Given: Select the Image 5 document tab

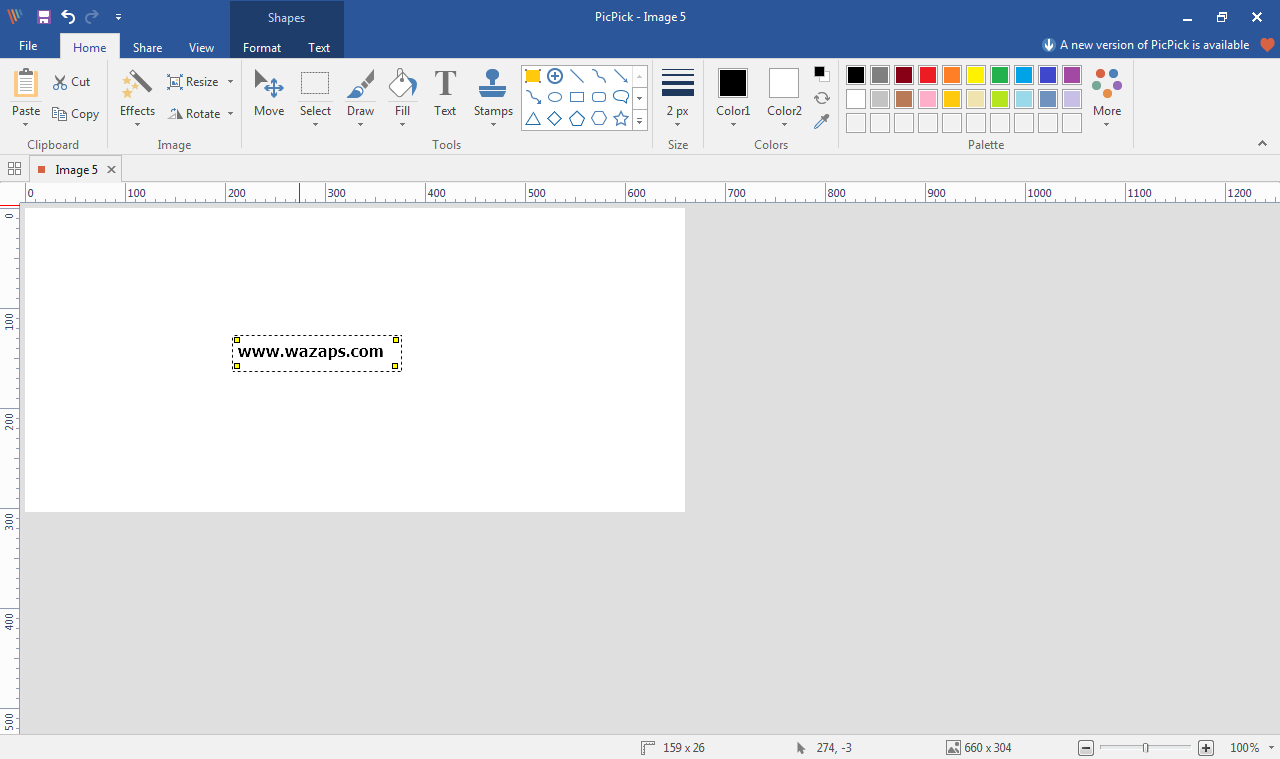Looking at the screenshot, I should click(76, 170).
